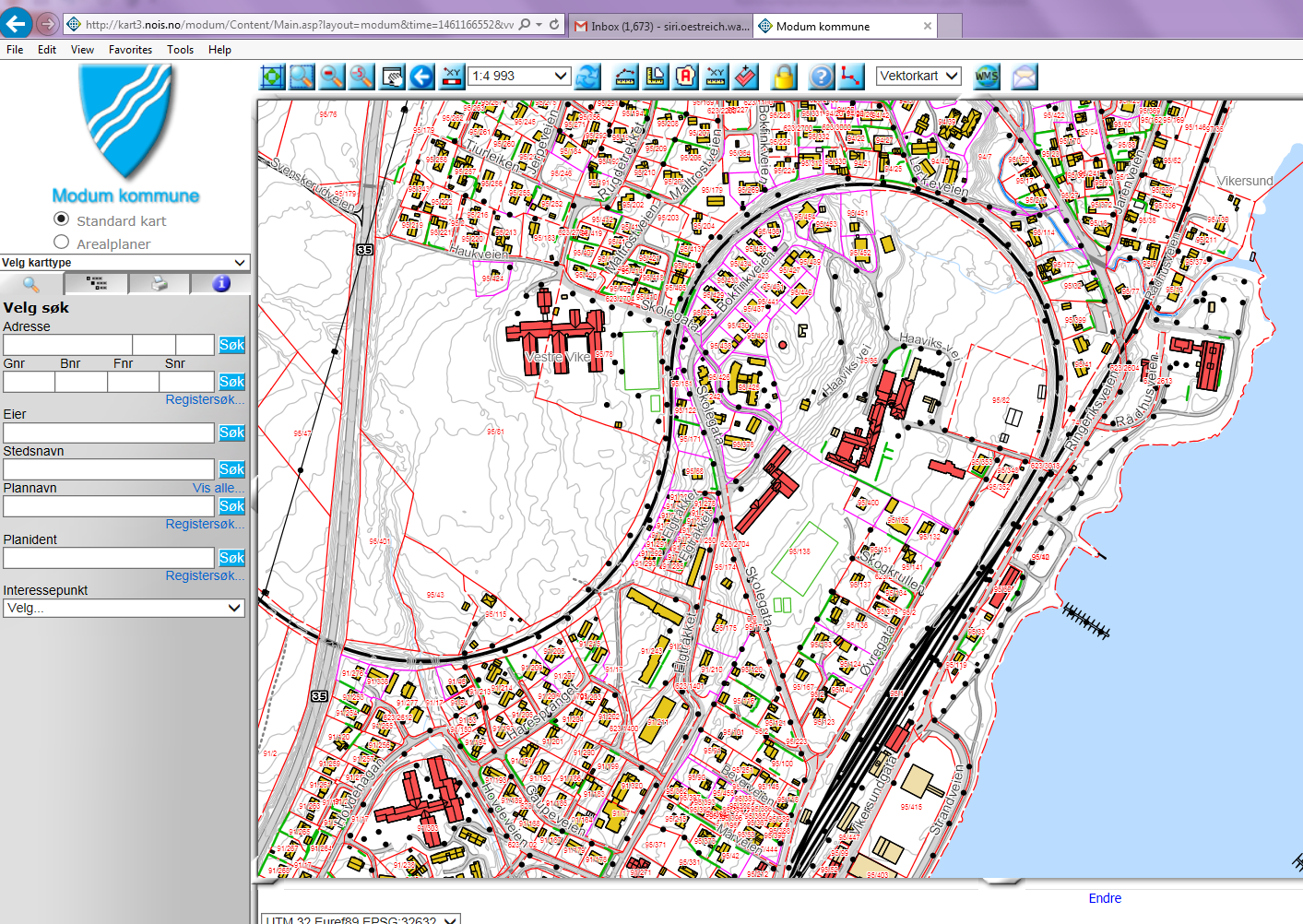Click the Endre link below the map

tap(1105, 898)
